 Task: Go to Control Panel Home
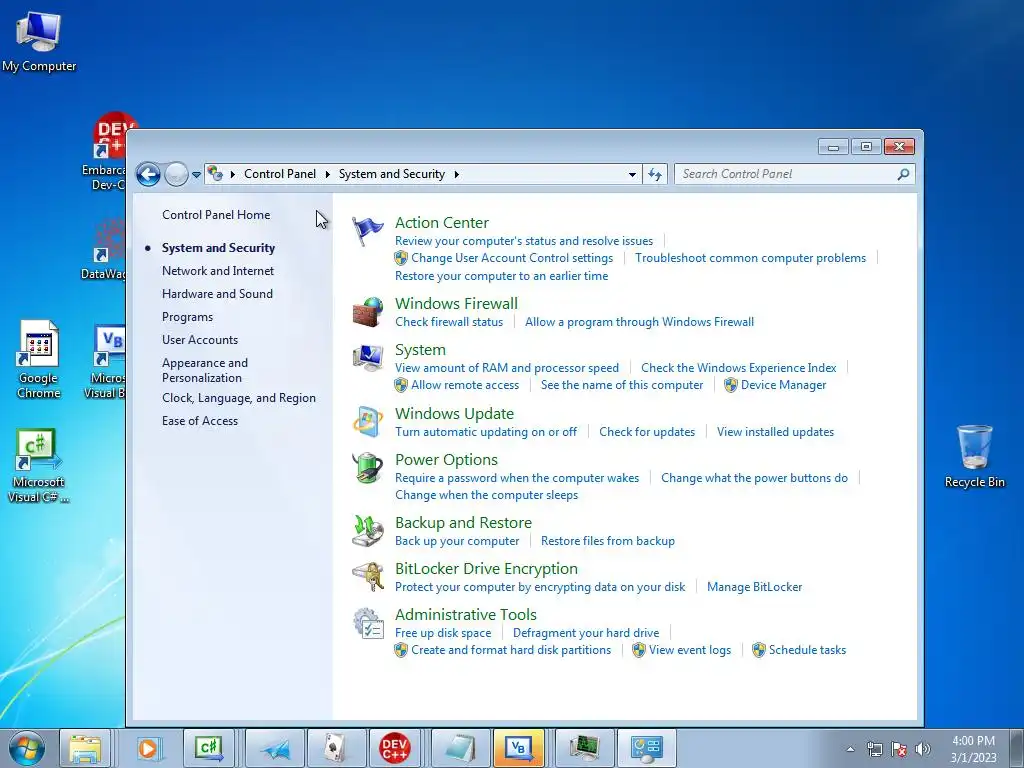point(216,215)
